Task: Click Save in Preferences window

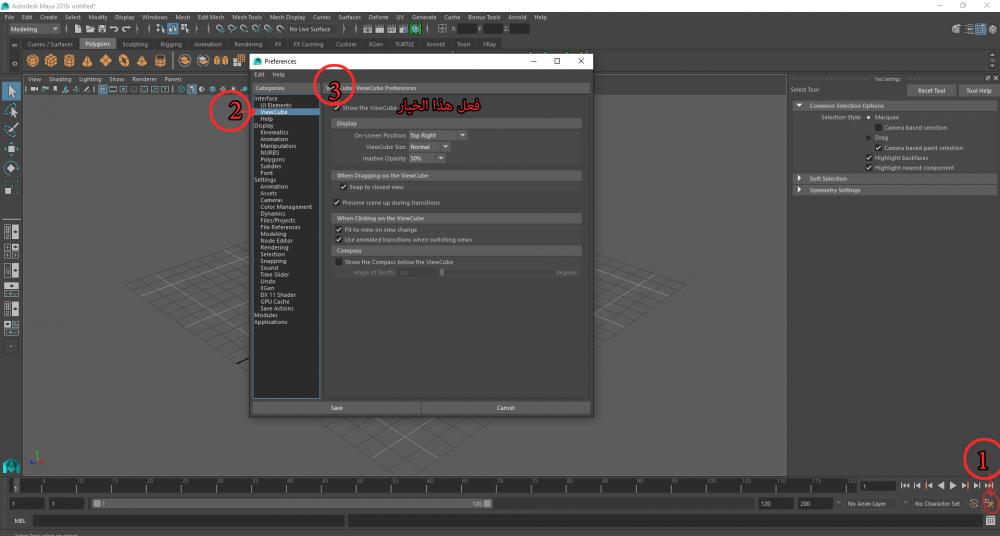Action: click(337, 408)
